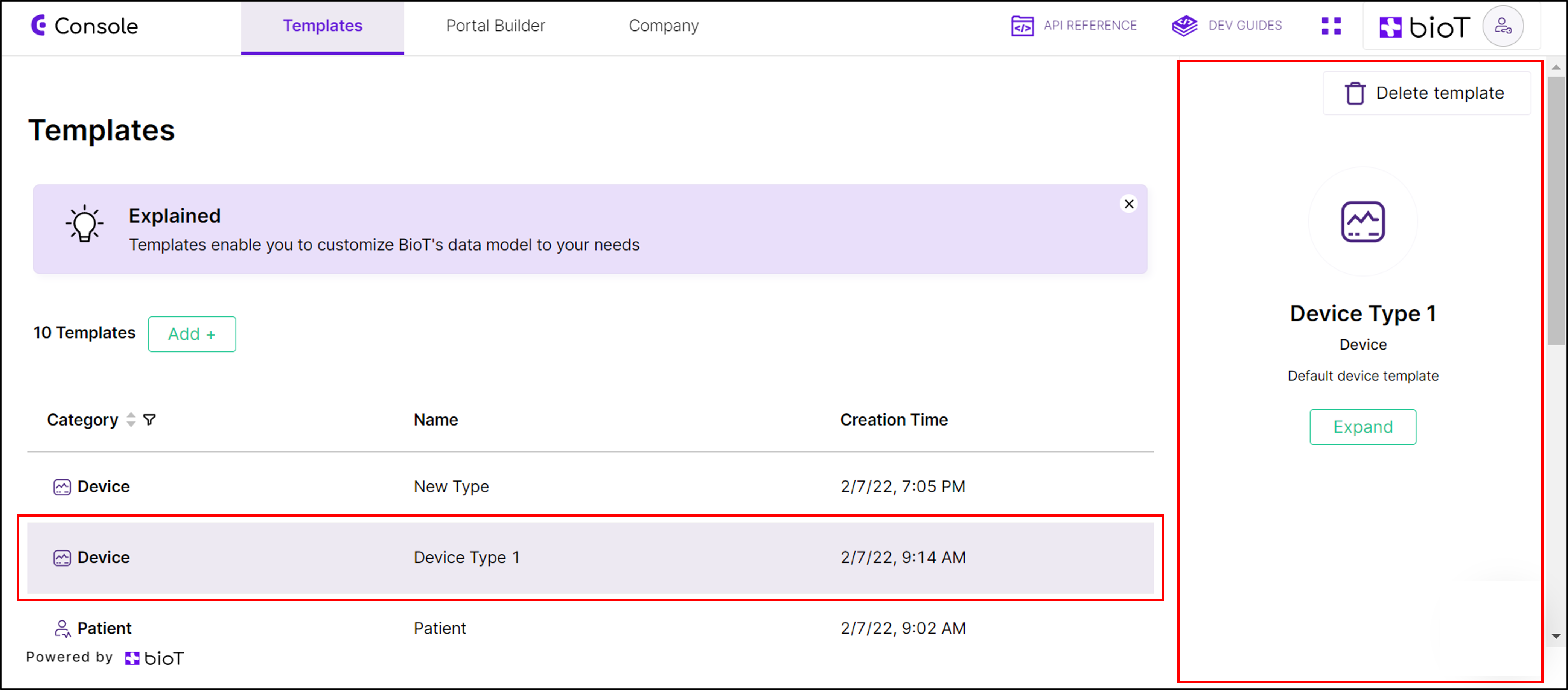Select the New Type device row
The height and width of the screenshot is (690, 1568).
click(x=451, y=487)
